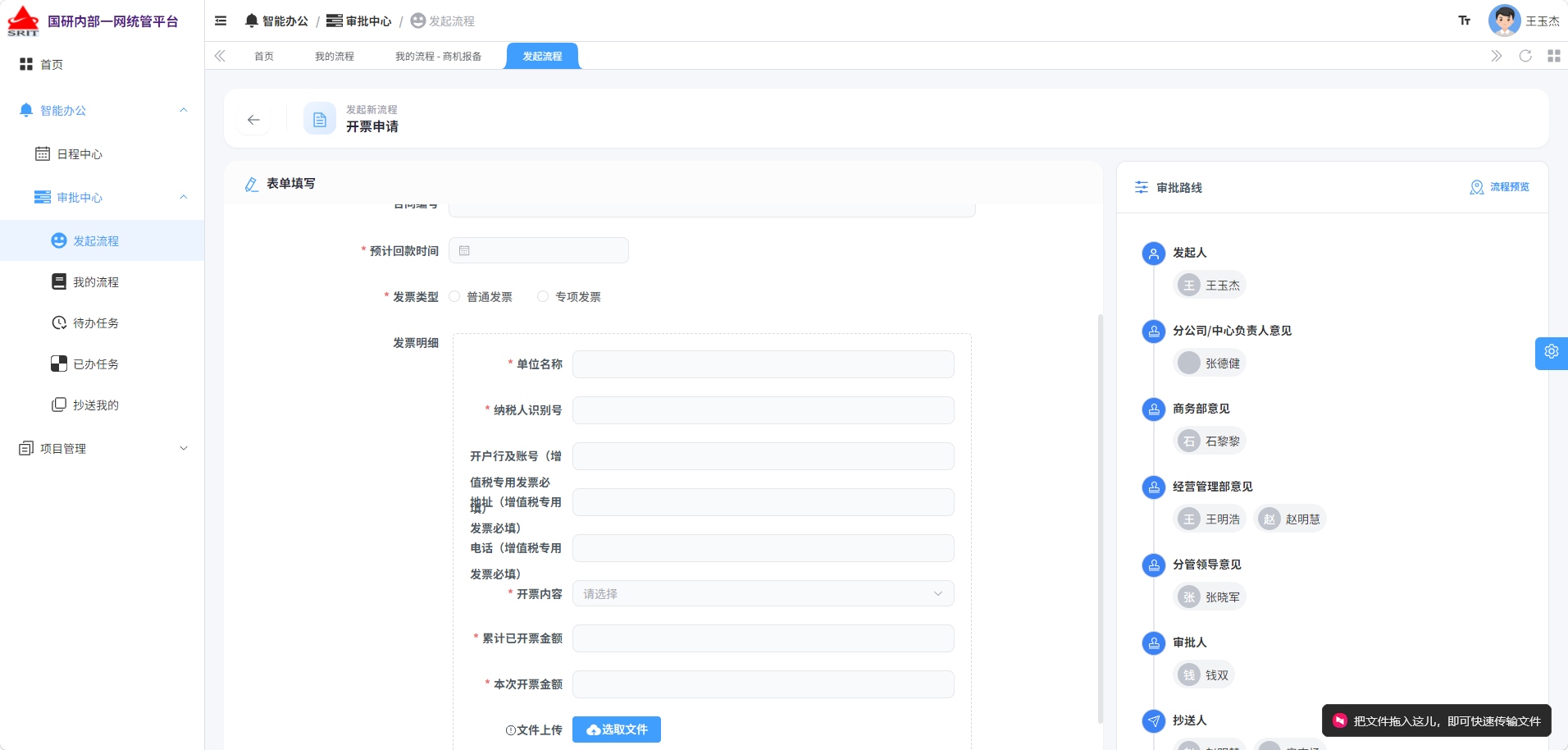Click the 商务部意见 stamp icon
1568x750 pixels.
[x=1154, y=409]
